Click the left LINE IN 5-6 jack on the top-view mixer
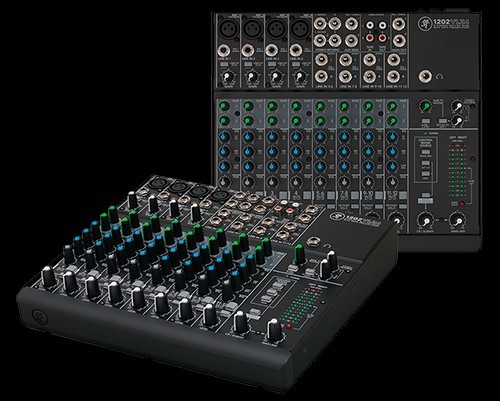500x401 pixels. [321, 60]
